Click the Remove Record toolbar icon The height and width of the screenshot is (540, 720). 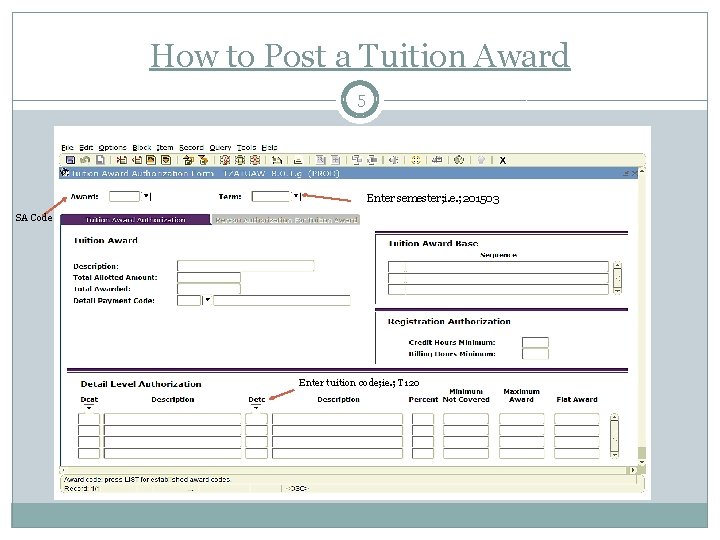[x=137, y=160]
